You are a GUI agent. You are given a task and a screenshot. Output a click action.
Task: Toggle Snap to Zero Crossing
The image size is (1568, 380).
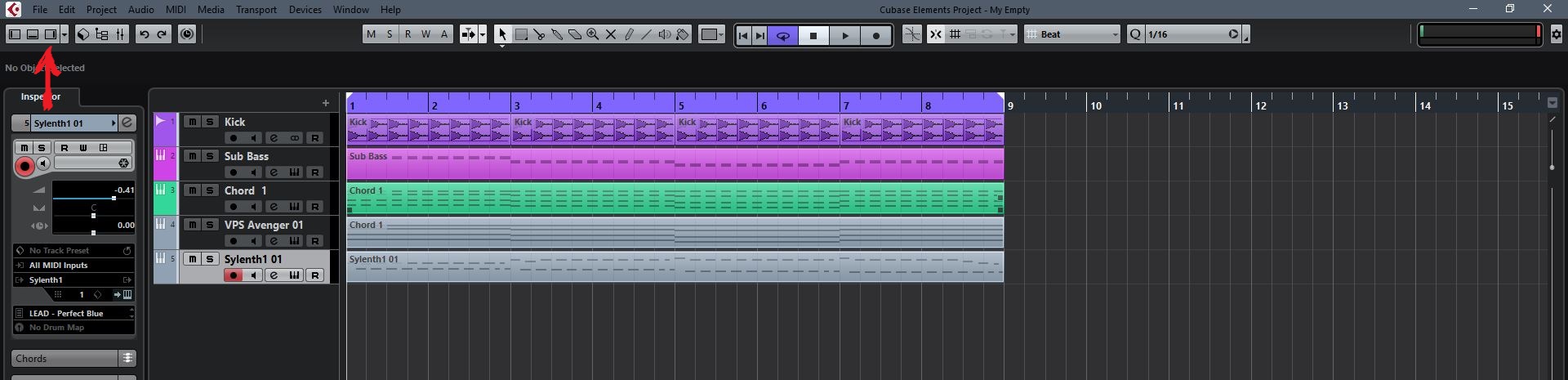coord(912,34)
